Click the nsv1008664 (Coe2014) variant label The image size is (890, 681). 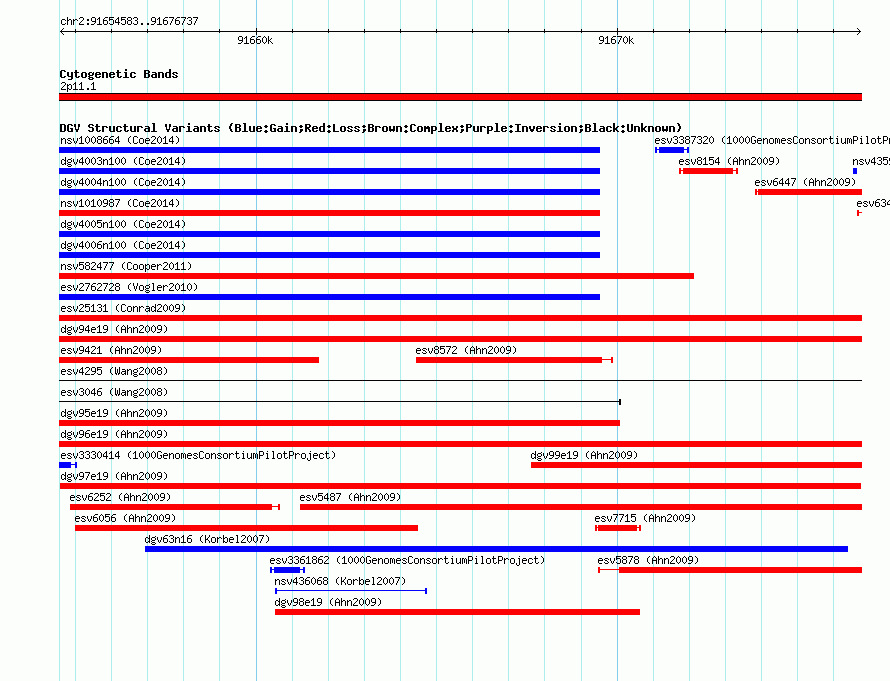[120, 140]
